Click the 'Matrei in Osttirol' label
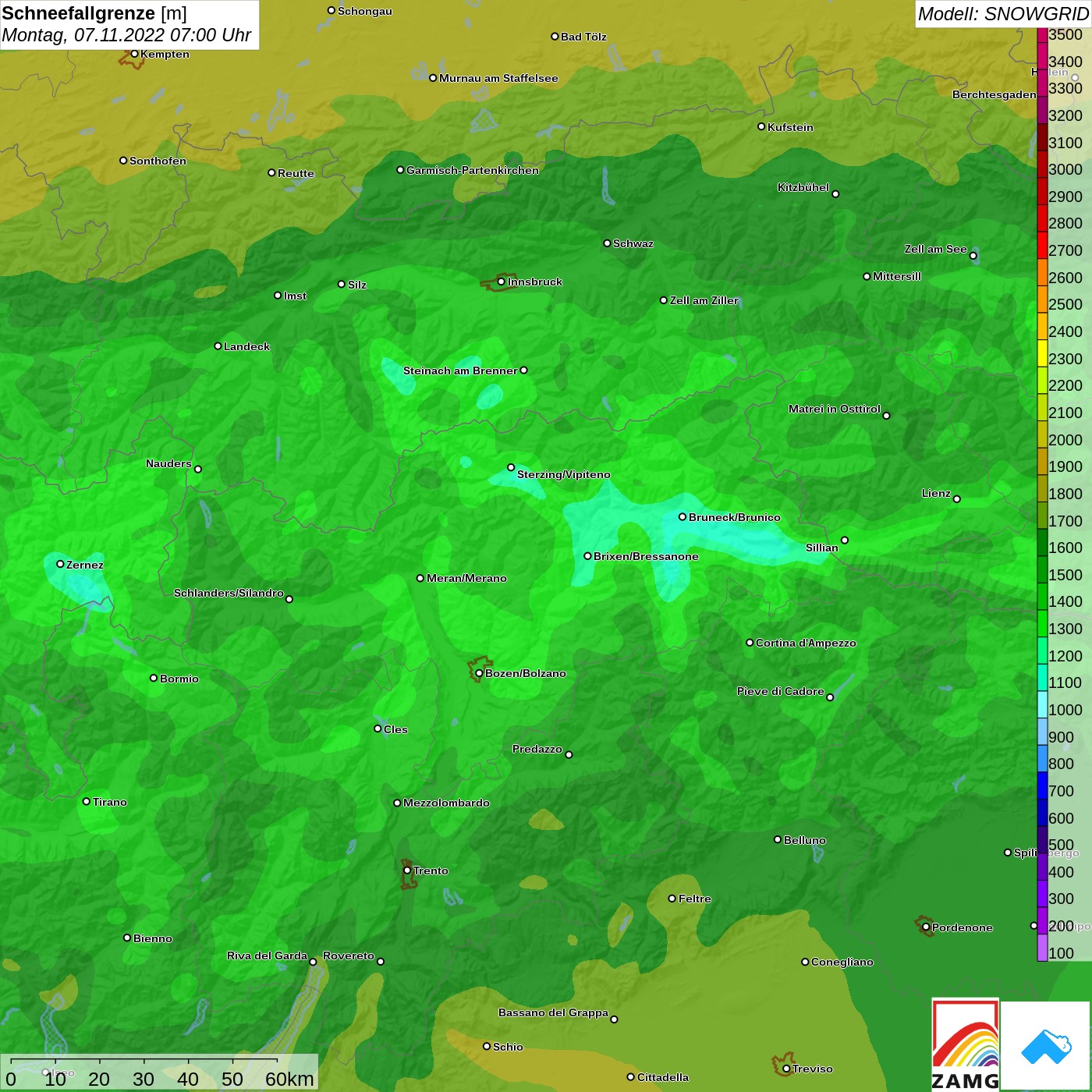 tap(835, 409)
